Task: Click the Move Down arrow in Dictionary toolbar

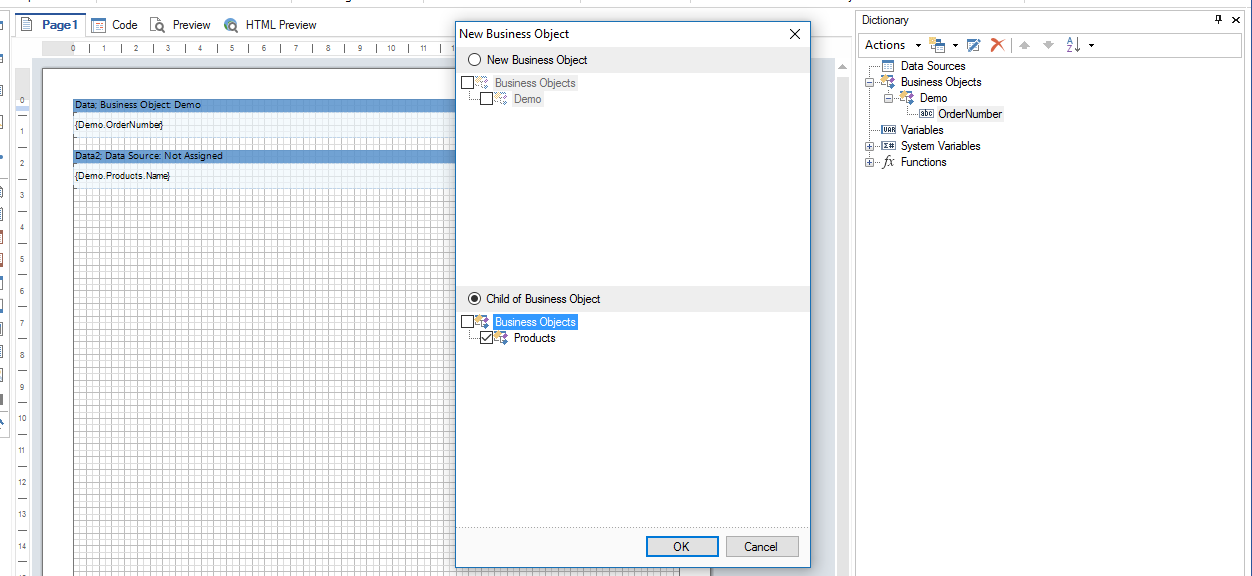Action: click(x=1048, y=45)
